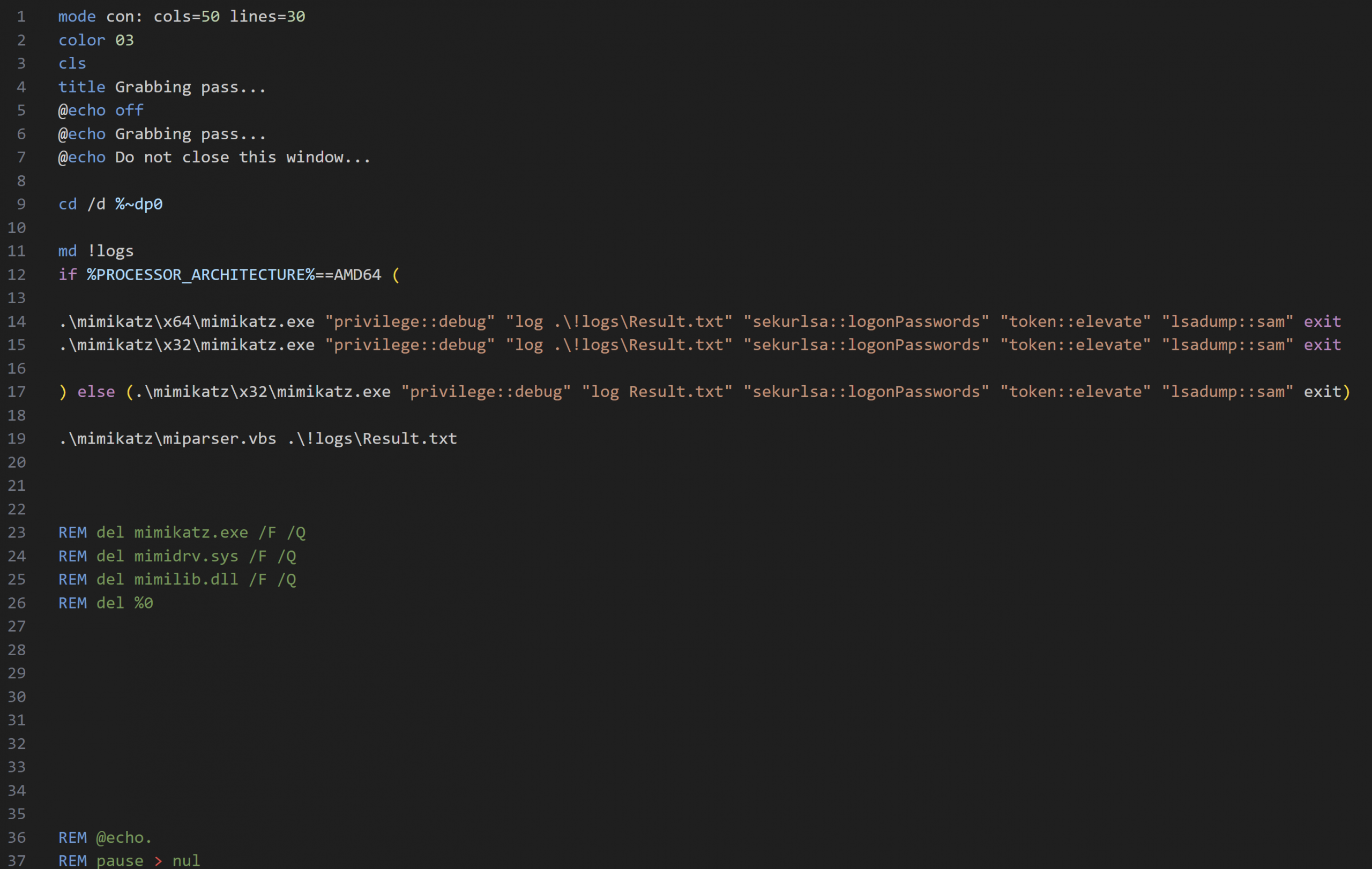Click '"lsadump::sam"' on line 14
Image resolution: width=1372 pixels, height=869 pixels.
[x=1228, y=321]
